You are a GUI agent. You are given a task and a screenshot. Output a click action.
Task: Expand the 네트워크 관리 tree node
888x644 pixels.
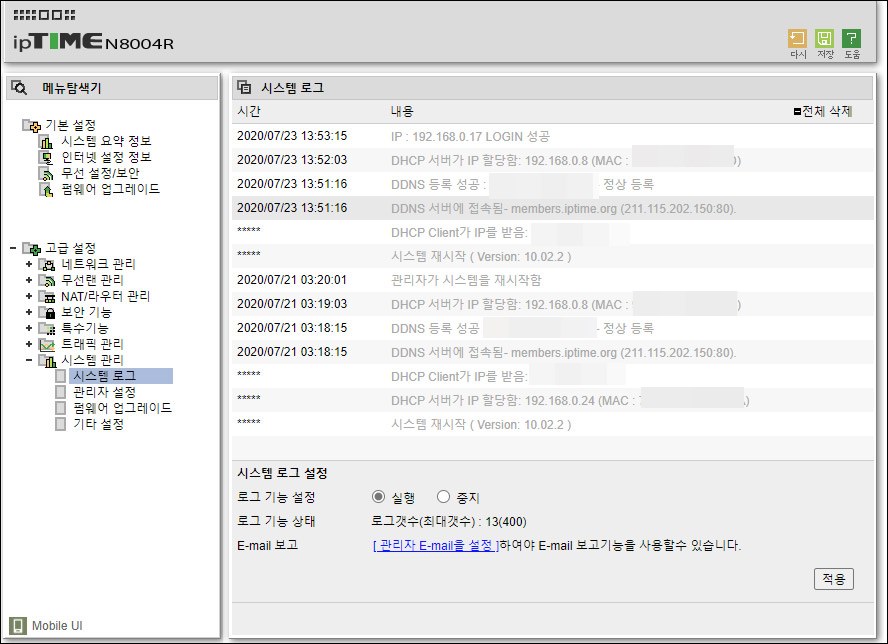pyautogui.click(x=29, y=264)
